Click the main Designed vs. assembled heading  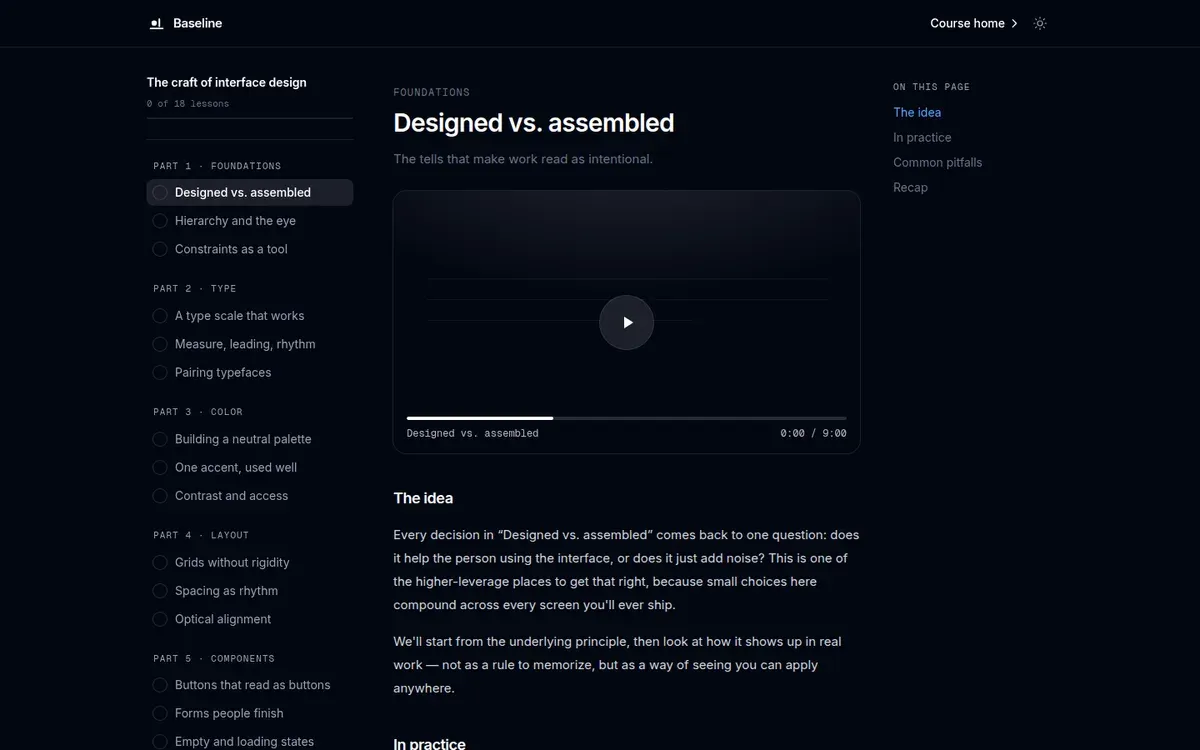point(534,123)
